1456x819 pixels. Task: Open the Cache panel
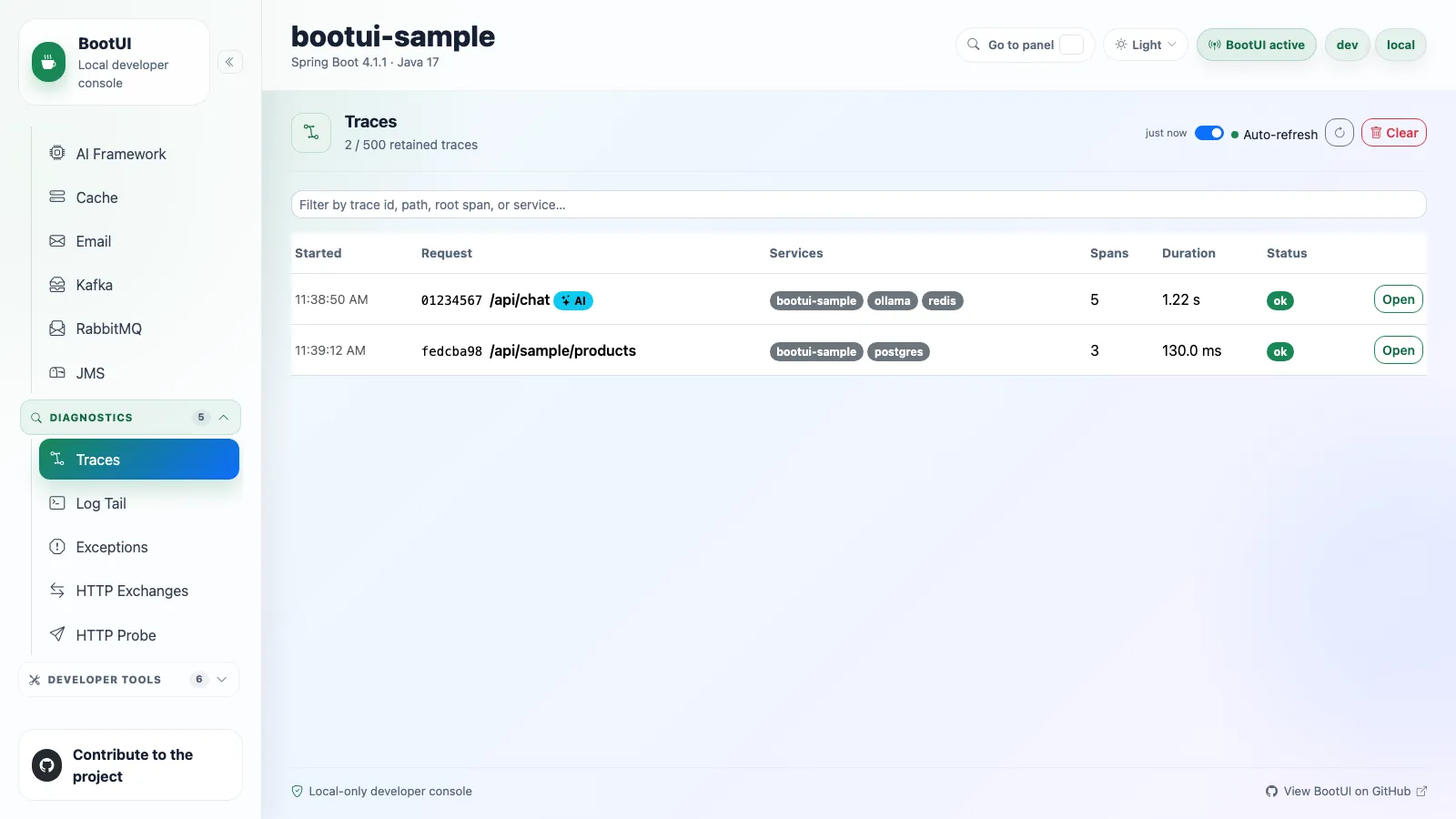click(138, 197)
